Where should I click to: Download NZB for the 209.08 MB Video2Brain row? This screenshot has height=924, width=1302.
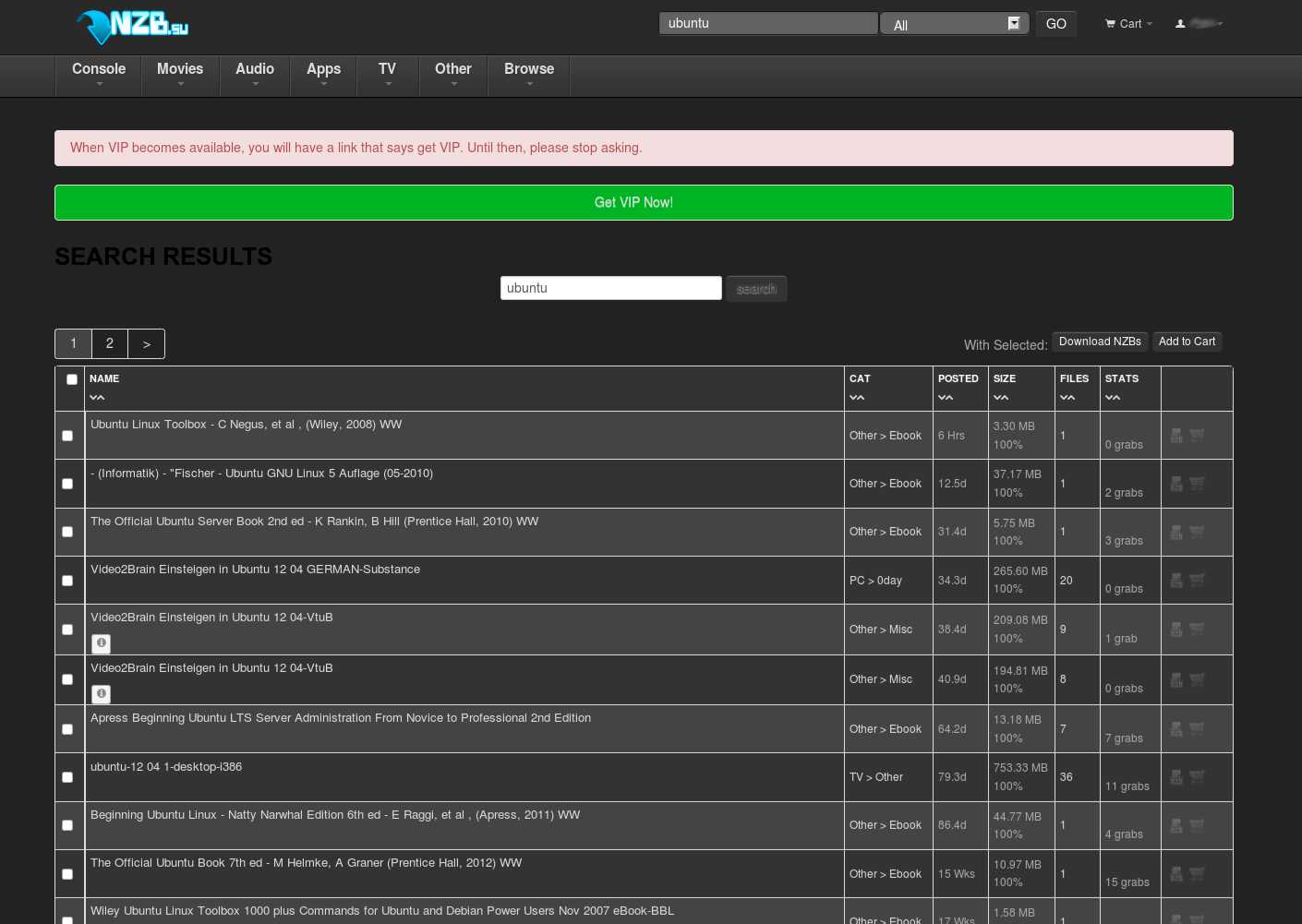1176,630
